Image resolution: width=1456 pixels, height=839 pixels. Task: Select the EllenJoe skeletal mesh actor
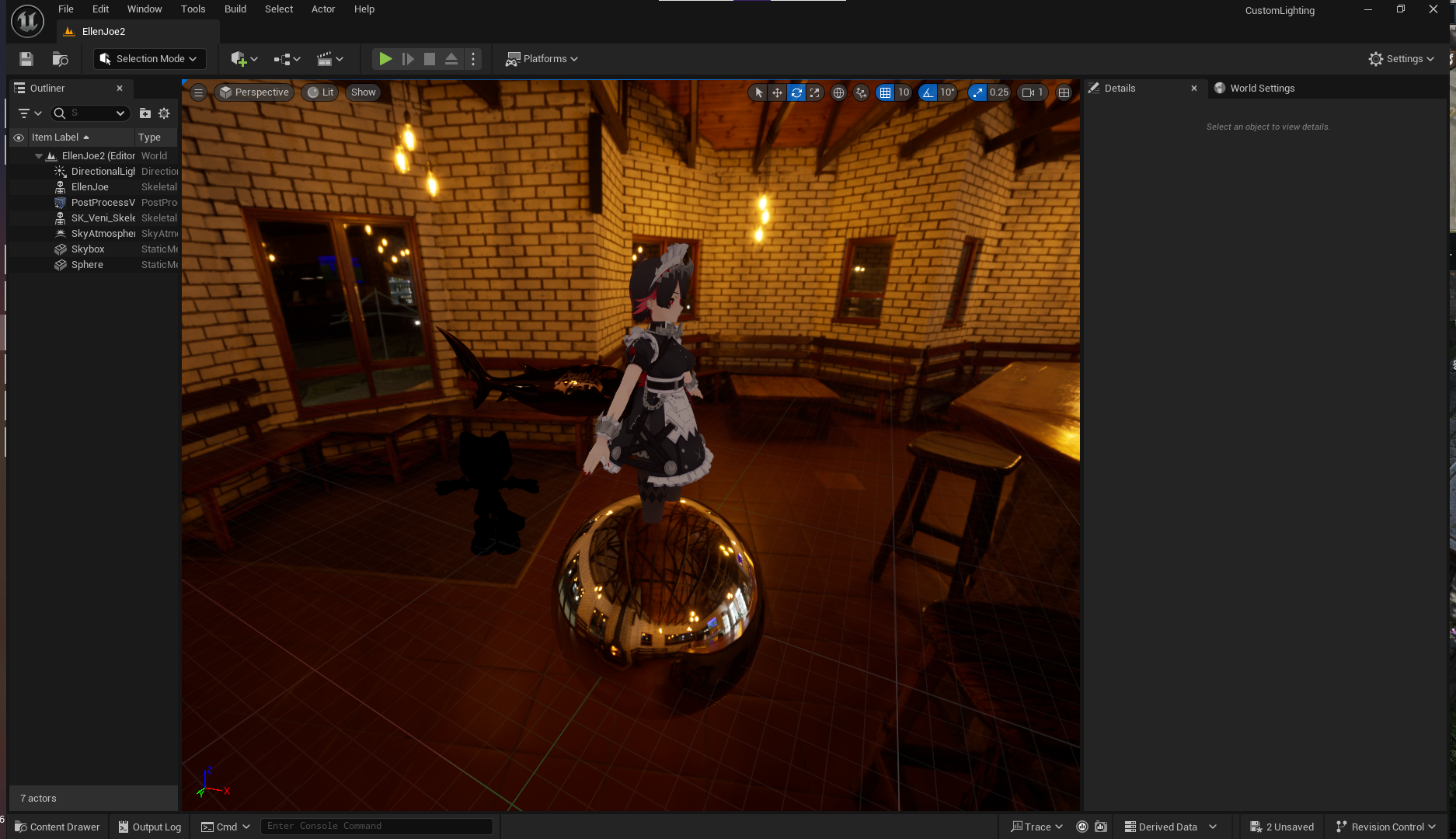tap(93, 187)
